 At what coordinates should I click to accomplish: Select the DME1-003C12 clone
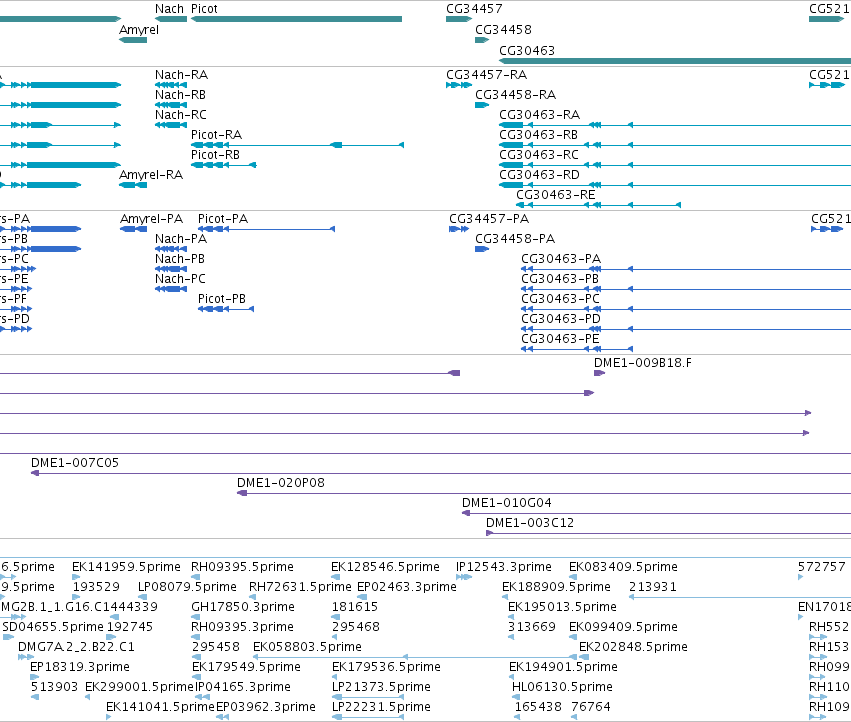(669, 533)
